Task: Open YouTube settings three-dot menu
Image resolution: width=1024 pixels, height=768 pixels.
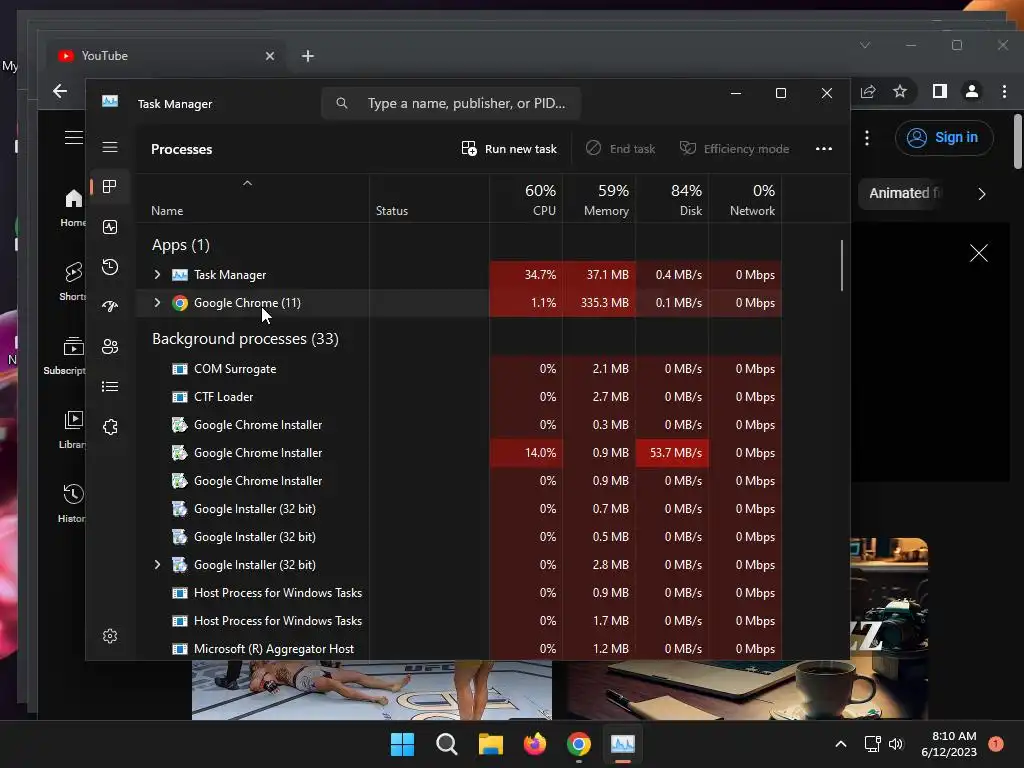Action: [x=867, y=138]
